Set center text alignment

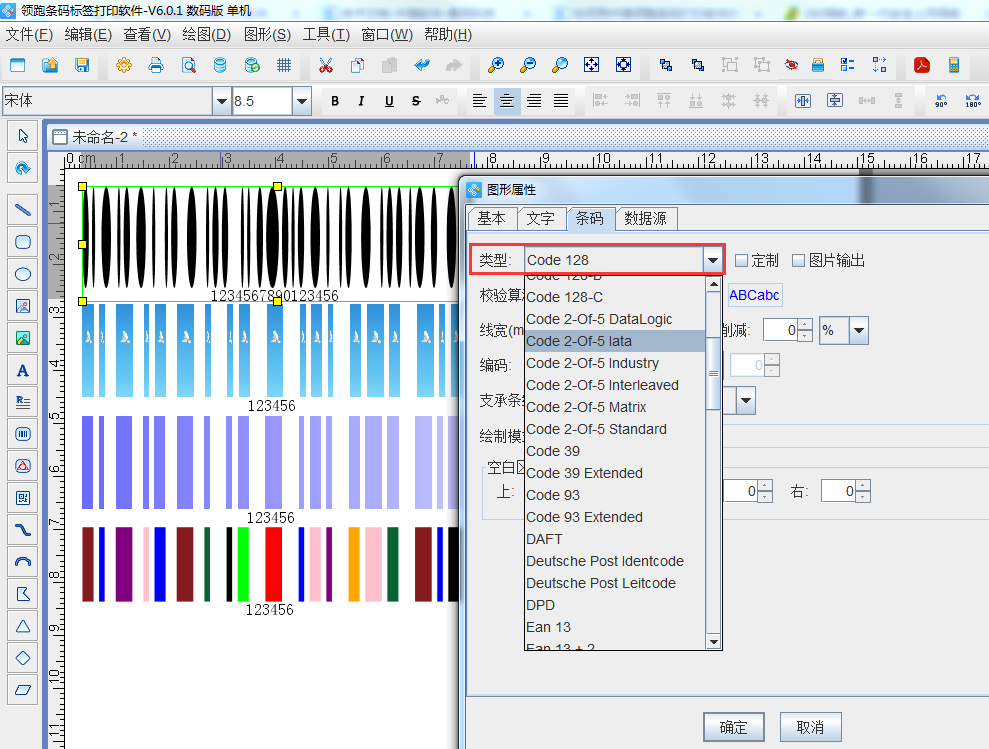click(x=506, y=101)
